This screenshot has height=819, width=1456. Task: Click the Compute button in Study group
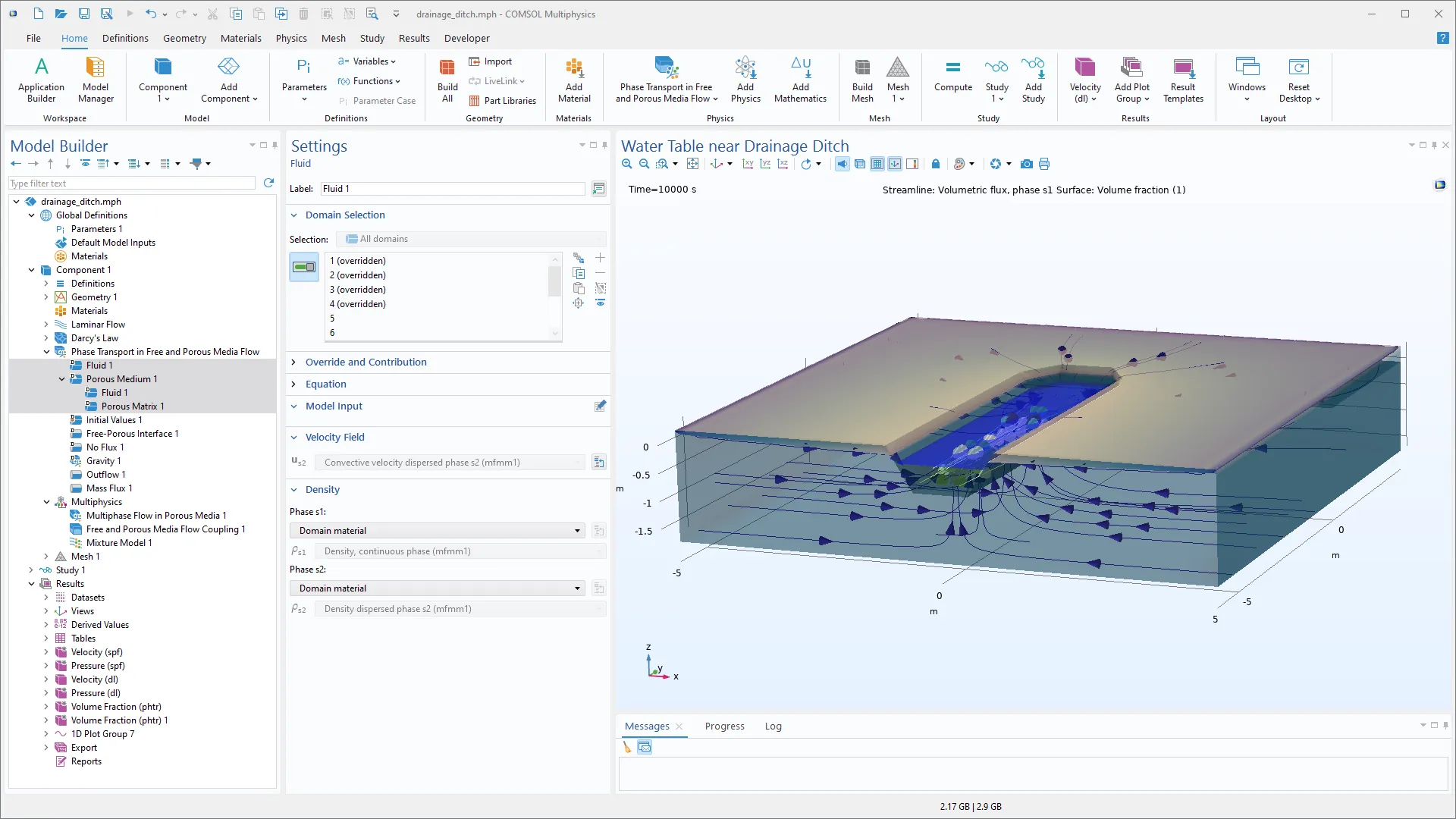(952, 76)
